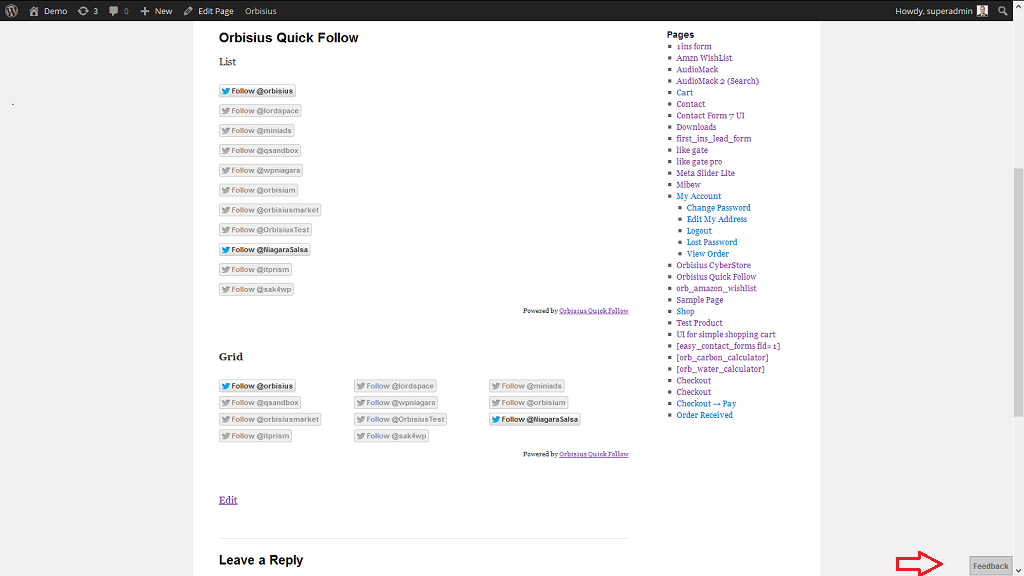This screenshot has height=576, width=1024.
Task: Click Follow @NiagaraSalsa in List
Action: 264,249
